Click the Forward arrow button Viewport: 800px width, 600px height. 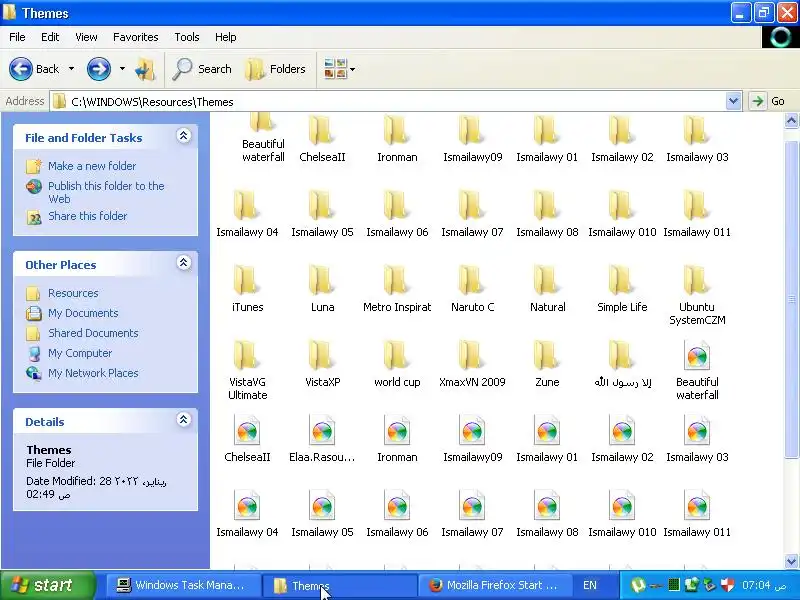98,68
